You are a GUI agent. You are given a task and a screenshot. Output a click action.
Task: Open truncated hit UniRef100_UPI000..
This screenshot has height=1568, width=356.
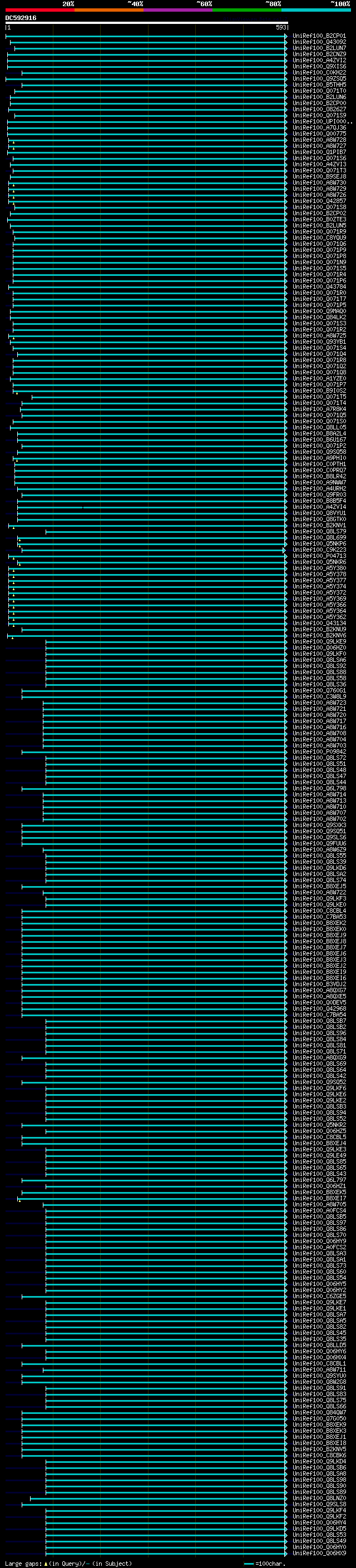pyautogui.click(x=322, y=121)
